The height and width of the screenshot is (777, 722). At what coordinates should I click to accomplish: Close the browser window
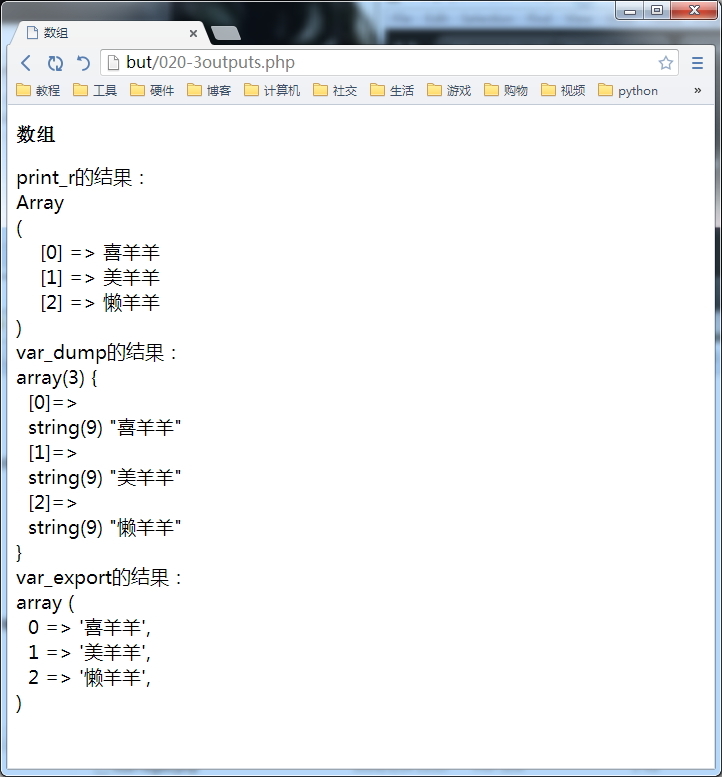click(694, 10)
